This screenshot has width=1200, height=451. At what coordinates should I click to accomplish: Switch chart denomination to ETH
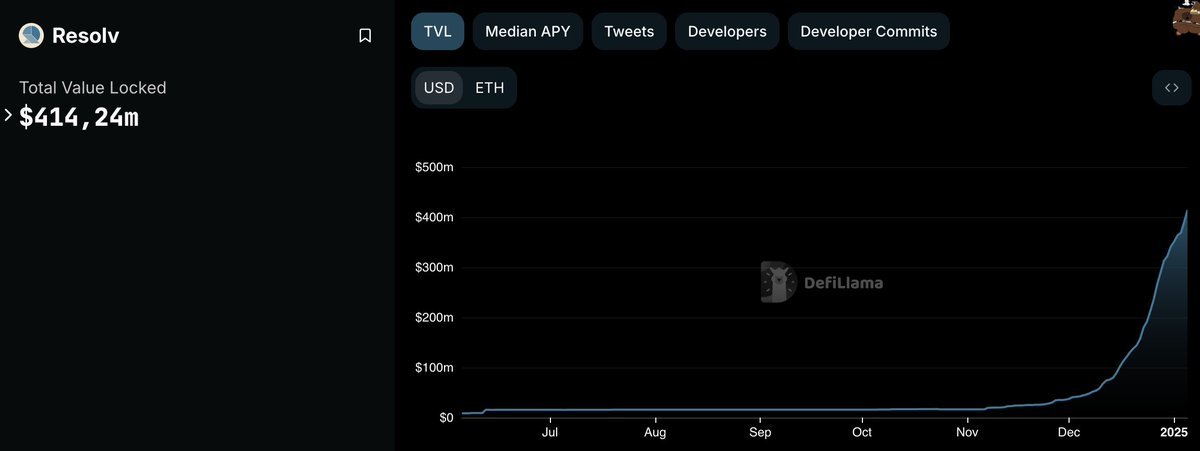(490, 88)
